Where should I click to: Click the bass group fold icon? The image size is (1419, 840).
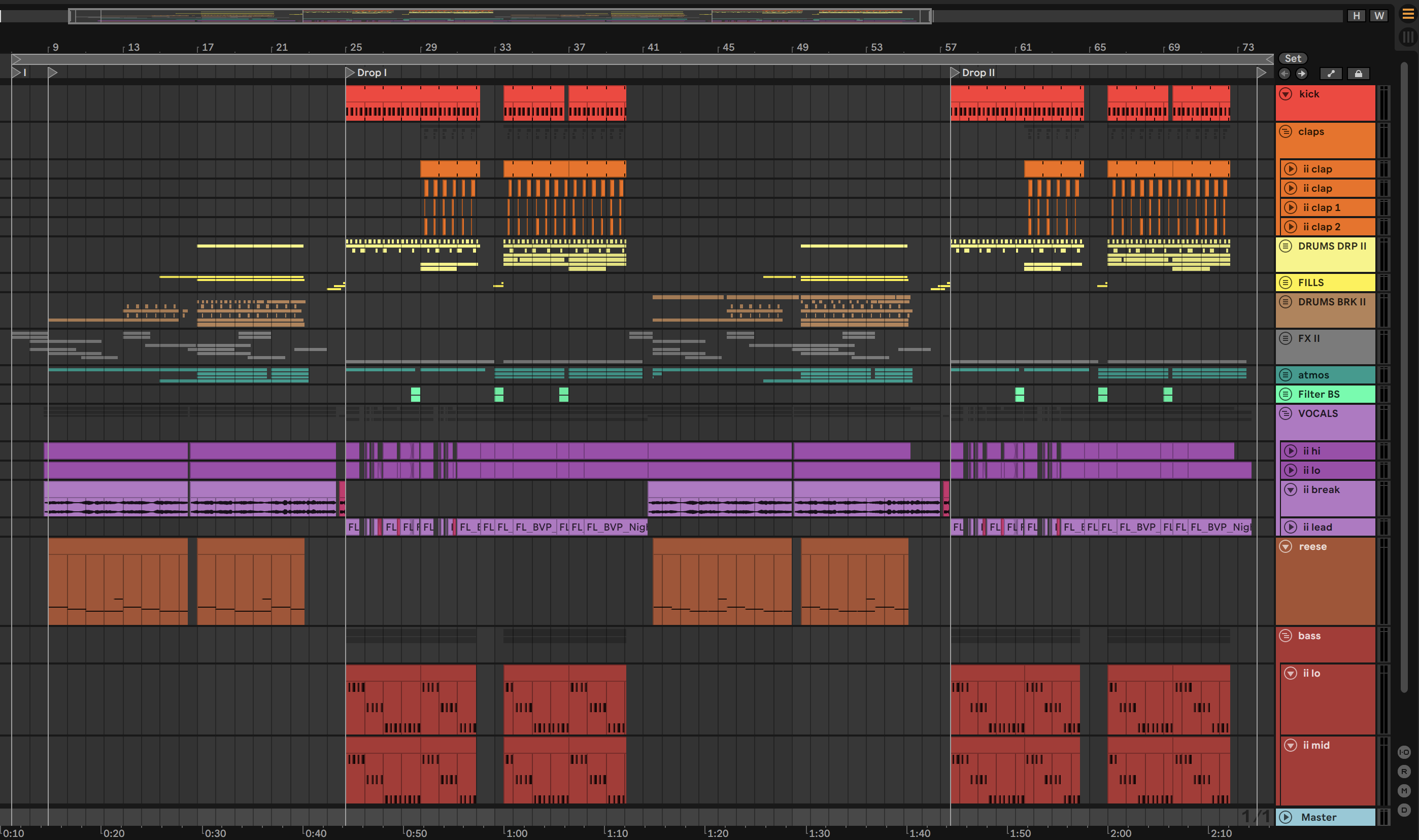tap(1286, 636)
